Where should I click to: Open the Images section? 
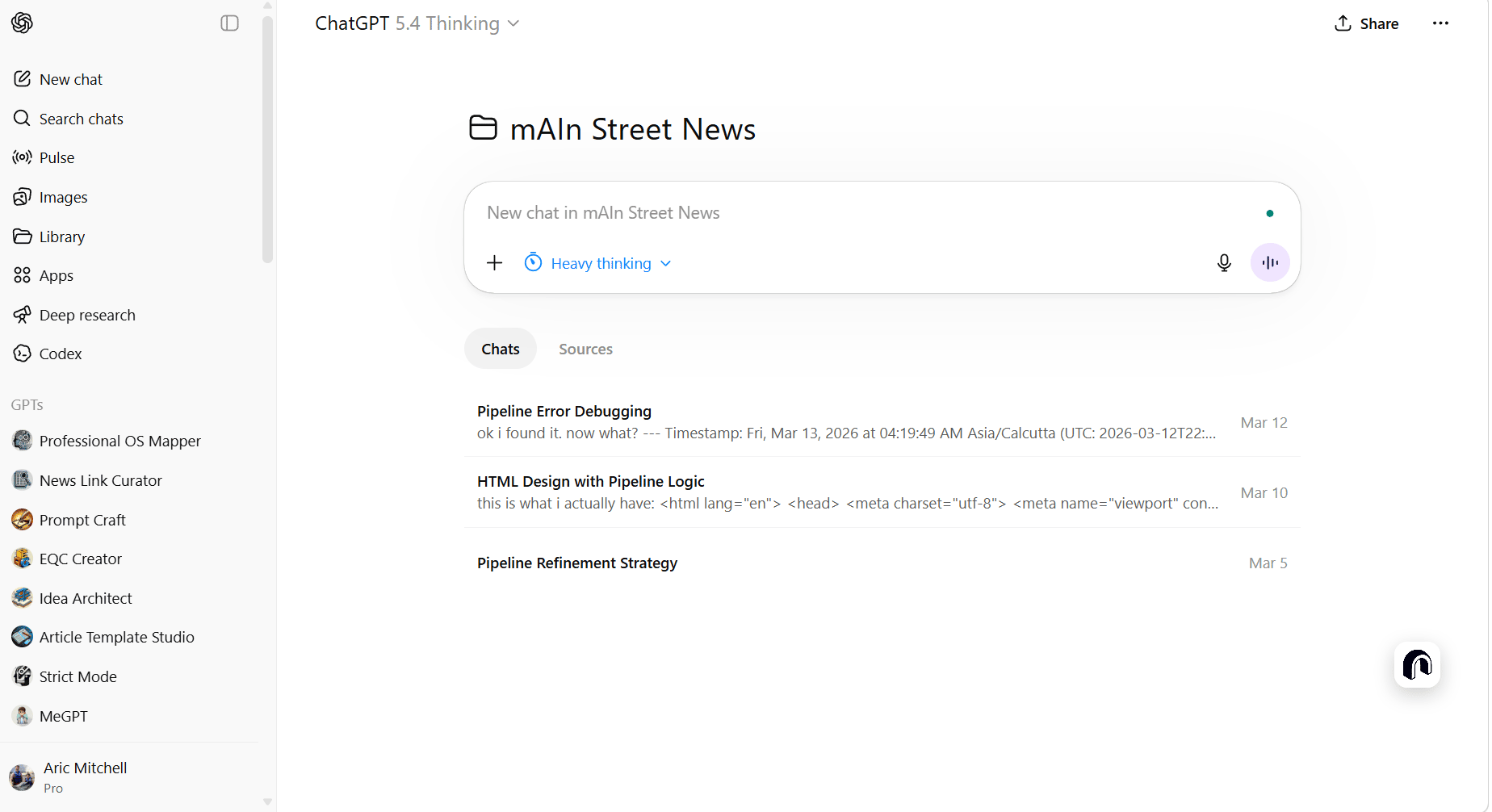pos(63,197)
